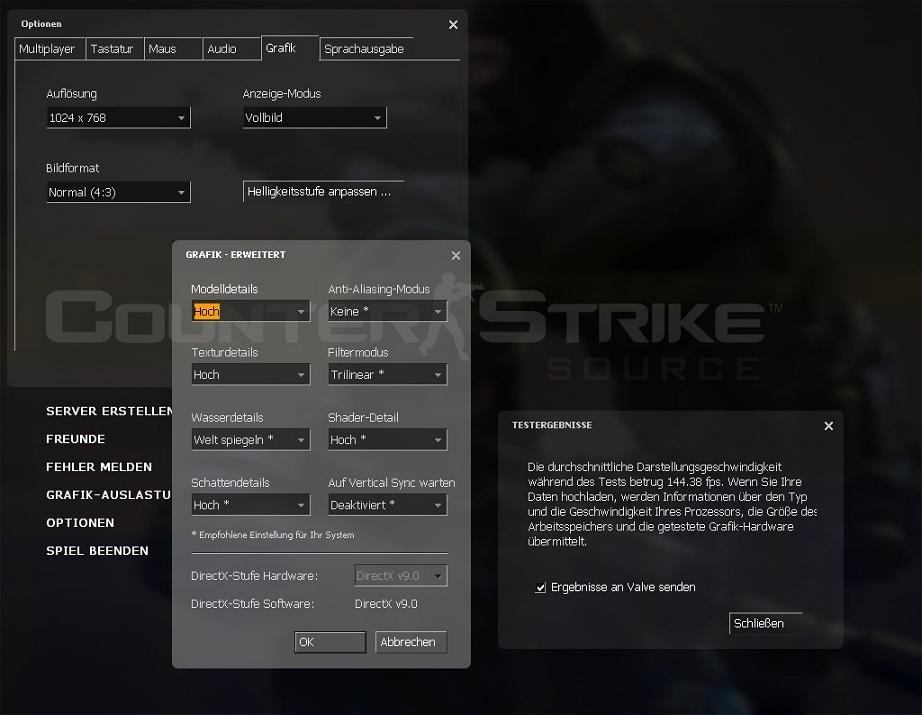The image size is (922, 715).
Task: Click Spiel beenden to quit
Action: [97, 551]
